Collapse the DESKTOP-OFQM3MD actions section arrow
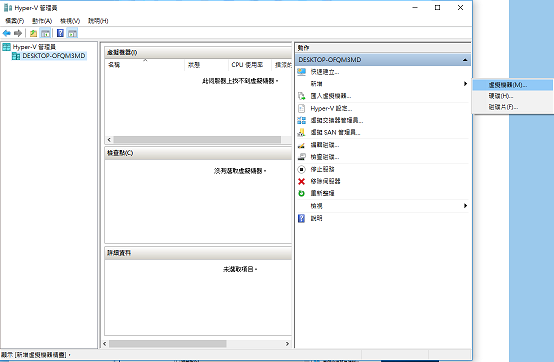The width and height of the screenshot is (554, 362). pyautogui.click(x=465, y=60)
